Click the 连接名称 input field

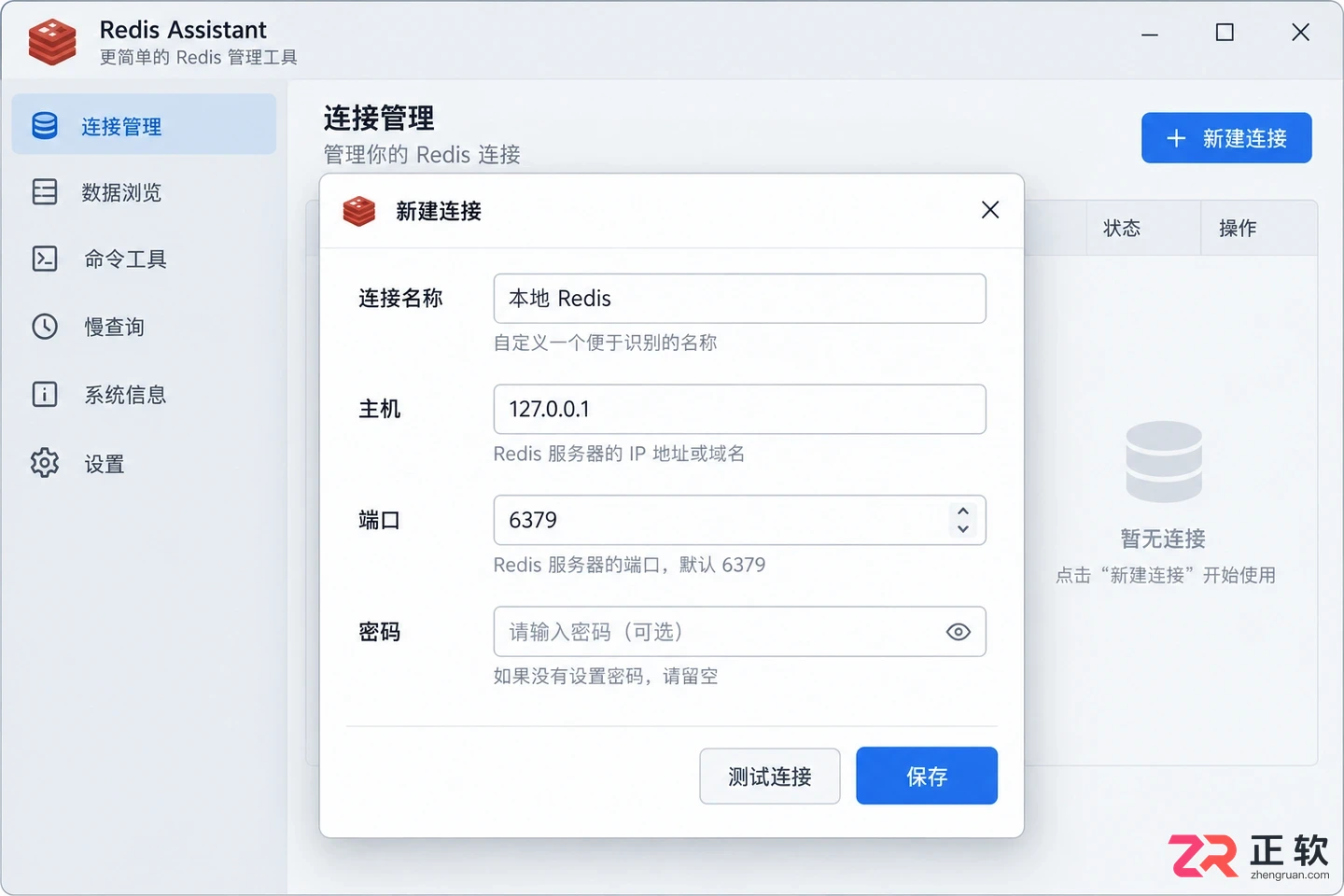pos(739,299)
